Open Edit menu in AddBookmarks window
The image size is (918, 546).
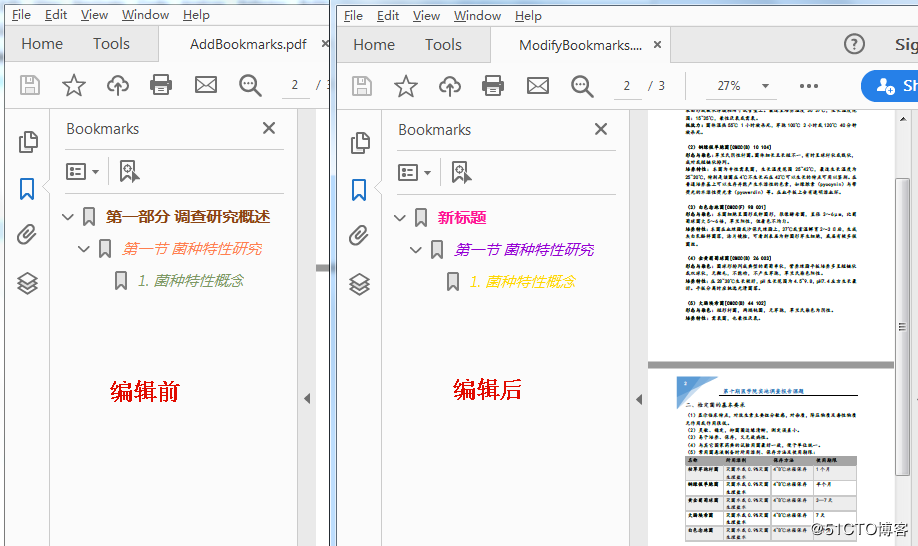(x=56, y=15)
